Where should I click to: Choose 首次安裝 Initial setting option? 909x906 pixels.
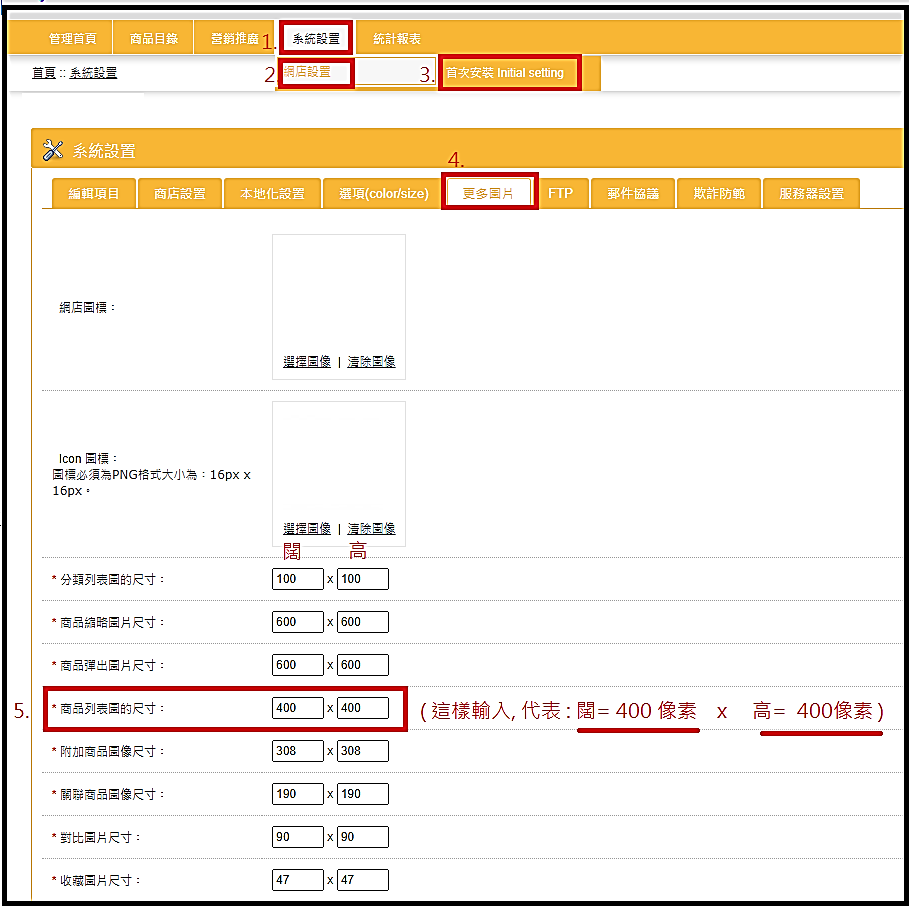(508, 73)
